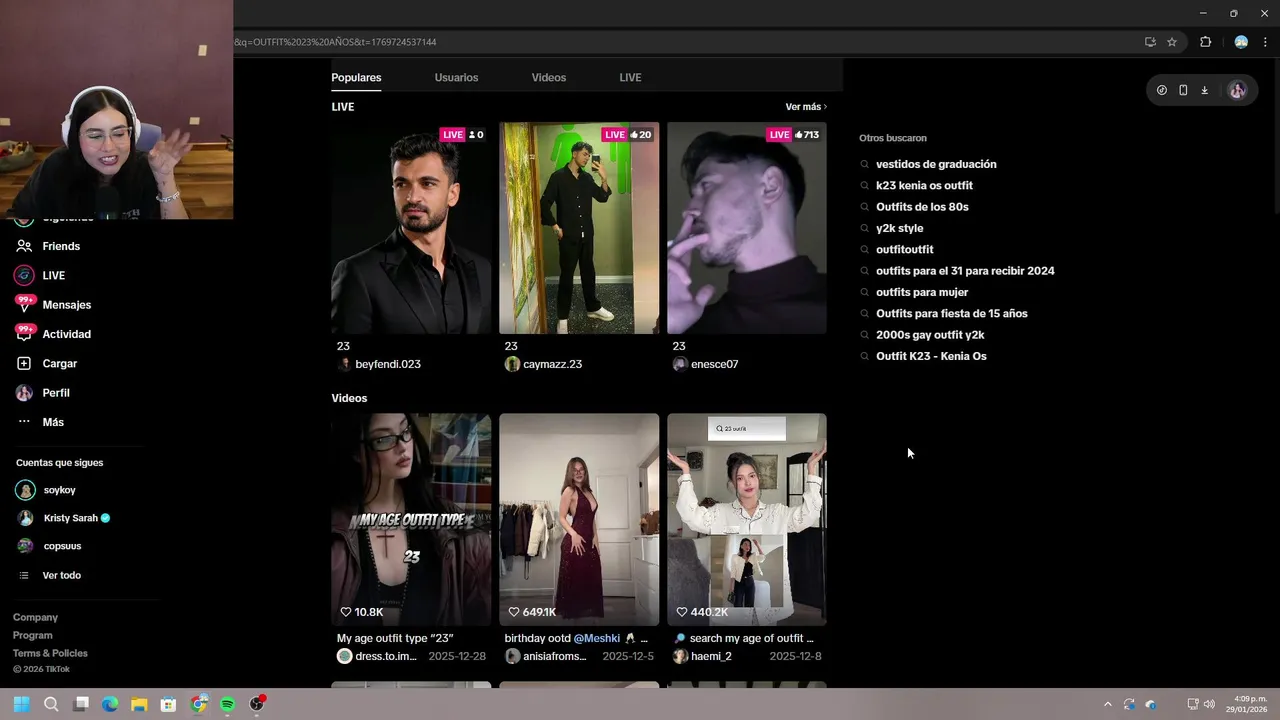Open enesce07 live stream thumbnail
This screenshot has height=720, width=1280.
(x=747, y=228)
